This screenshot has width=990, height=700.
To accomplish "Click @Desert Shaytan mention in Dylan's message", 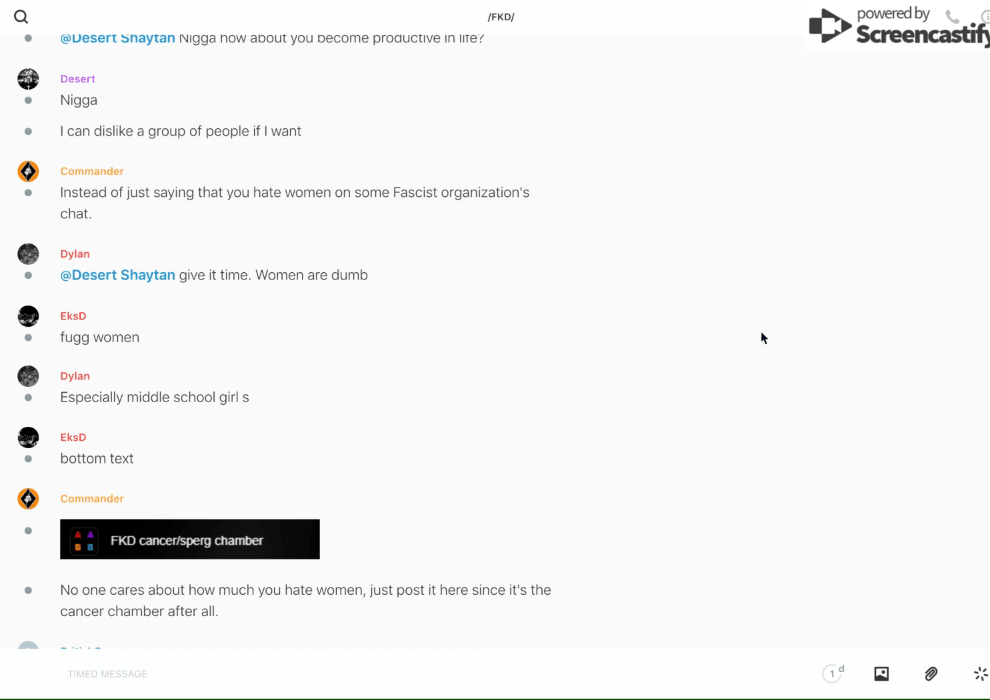I will [x=117, y=275].
